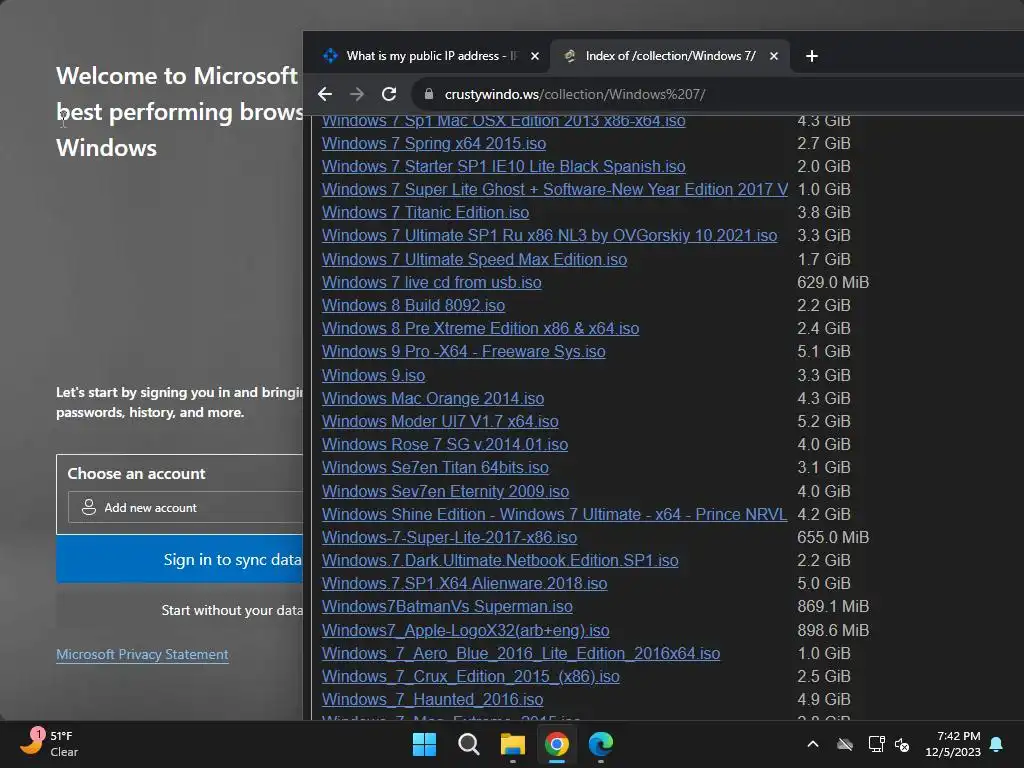Image resolution: width=1024 pixels, height=768 pixels.
Task: Click Windows Moder UI7 V1.7 x64.iso
Action: point(440,421)
